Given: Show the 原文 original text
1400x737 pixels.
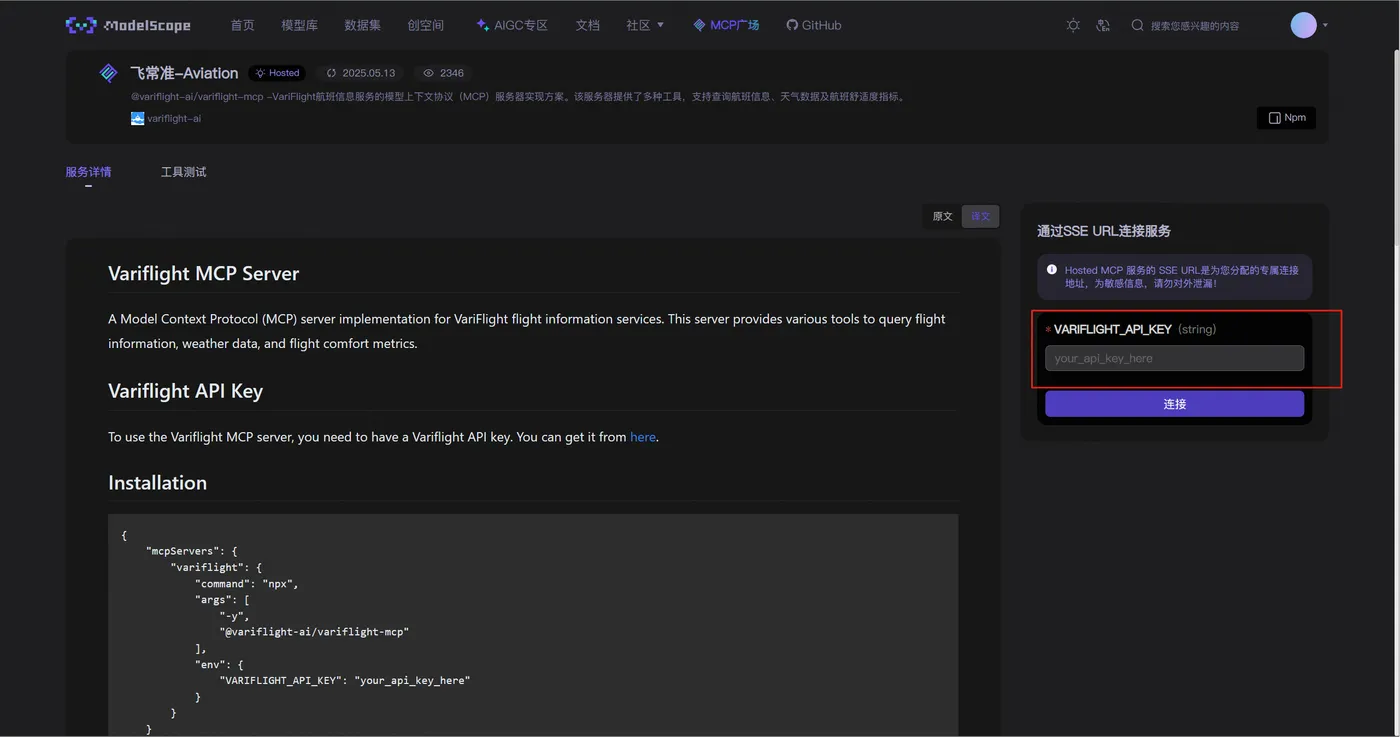Looking at the screenshot, I should 943,216.
